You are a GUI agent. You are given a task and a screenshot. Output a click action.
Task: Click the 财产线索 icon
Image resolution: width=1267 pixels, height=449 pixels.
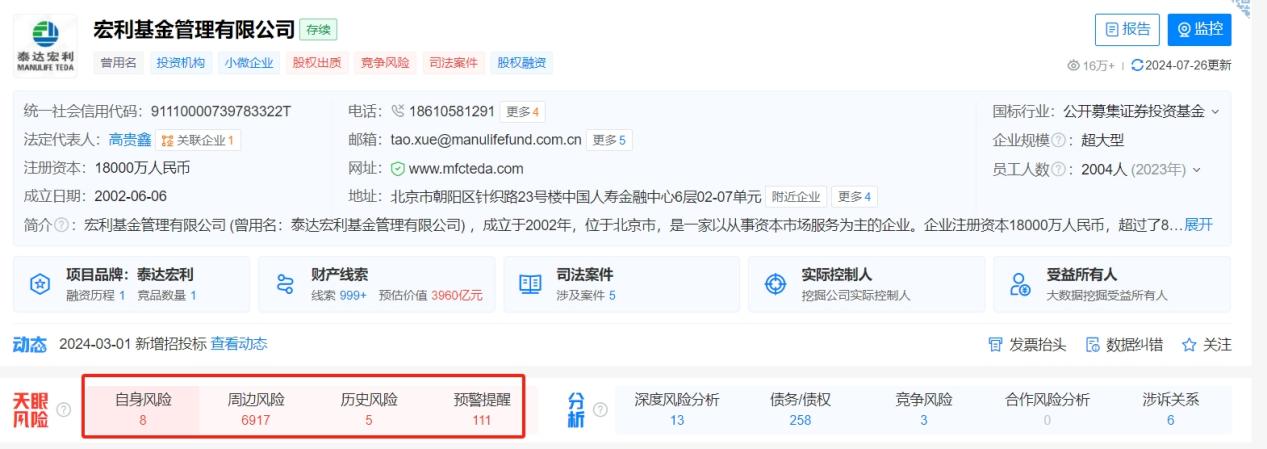pos(285,284)
